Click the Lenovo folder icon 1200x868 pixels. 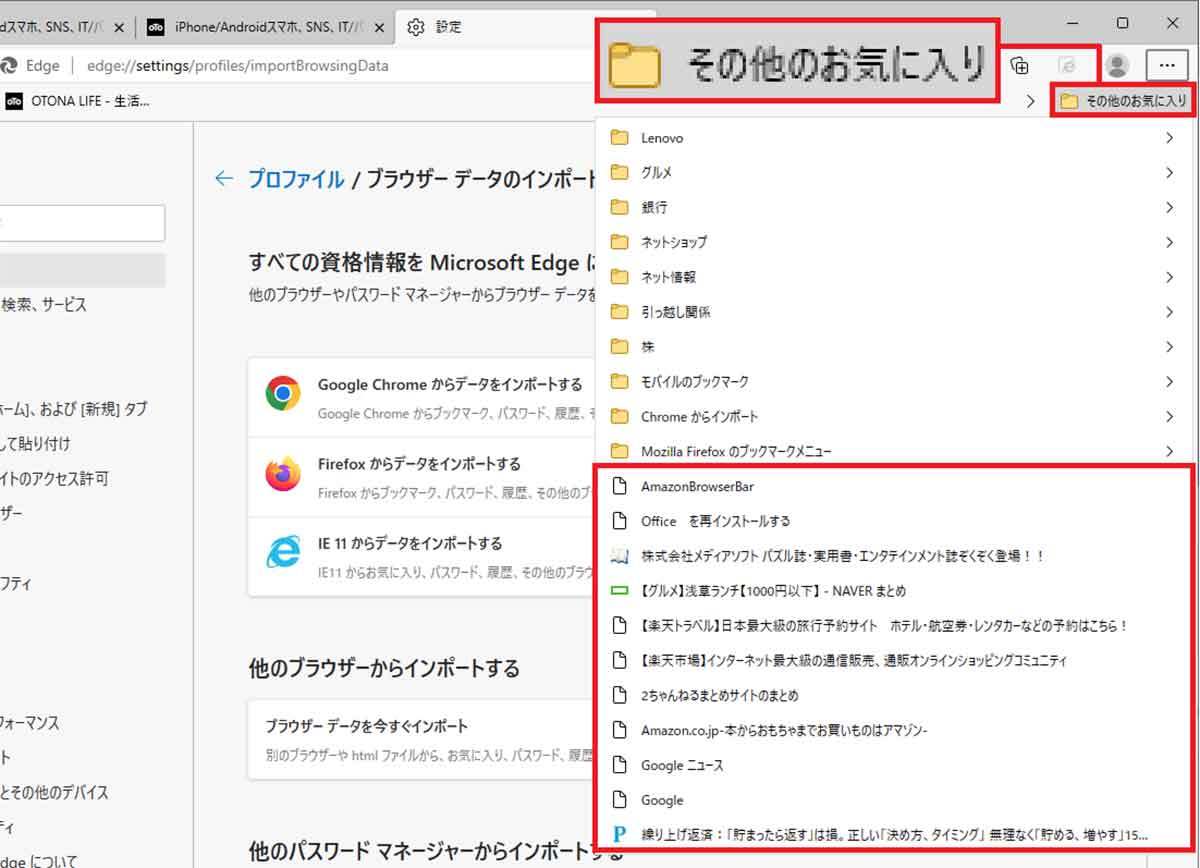click(x=619, y=138)
